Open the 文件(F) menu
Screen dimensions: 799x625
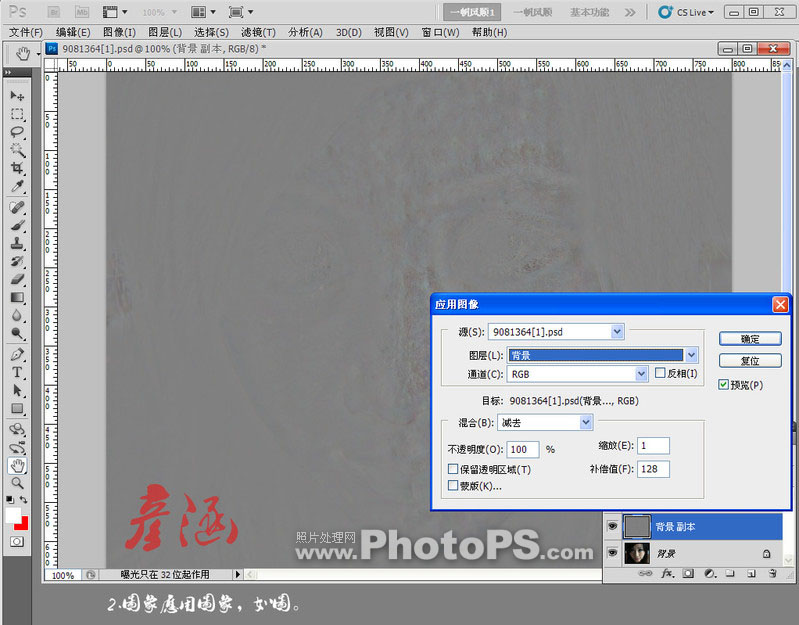25,33
